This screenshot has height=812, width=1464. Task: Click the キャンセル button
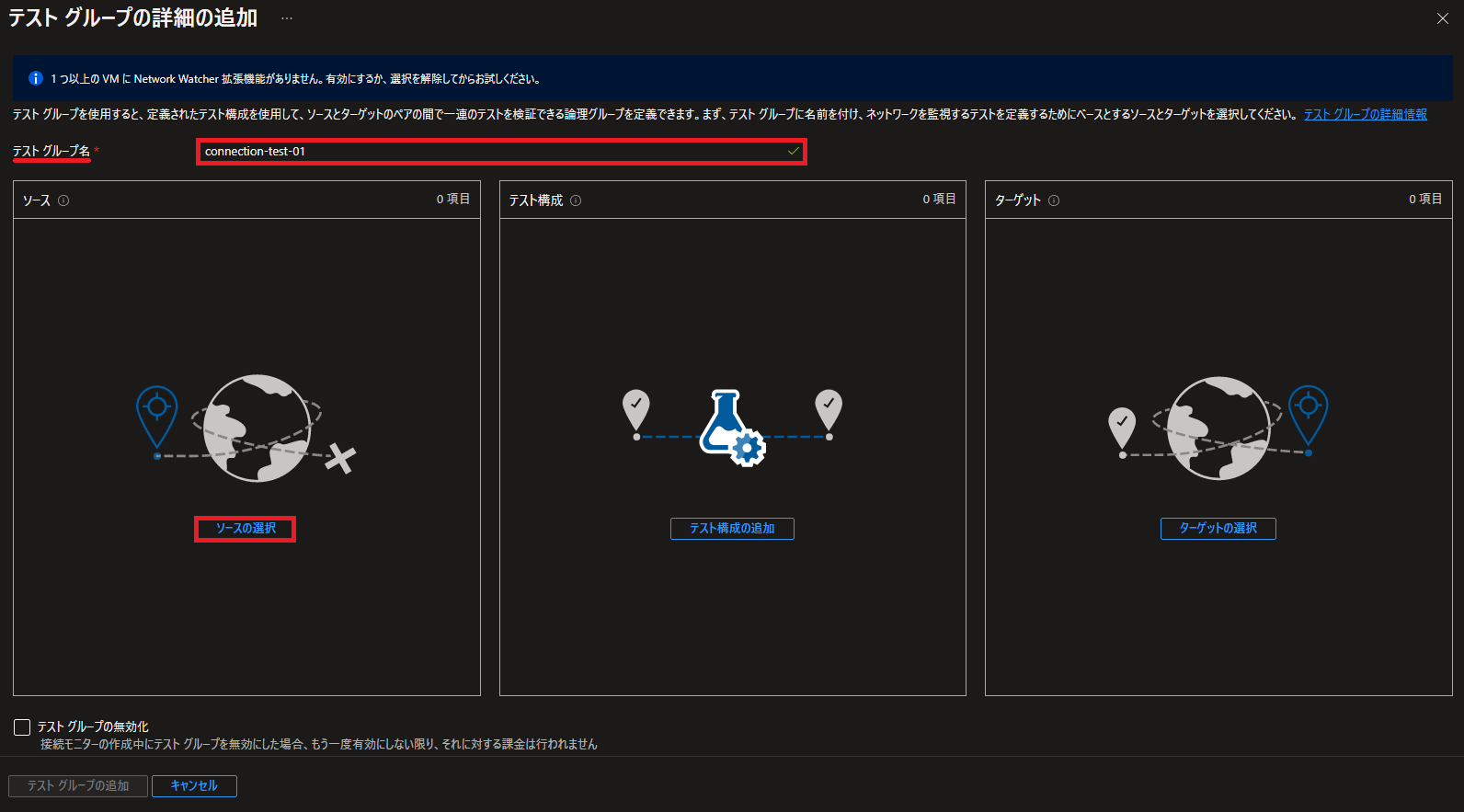point(194,786)
